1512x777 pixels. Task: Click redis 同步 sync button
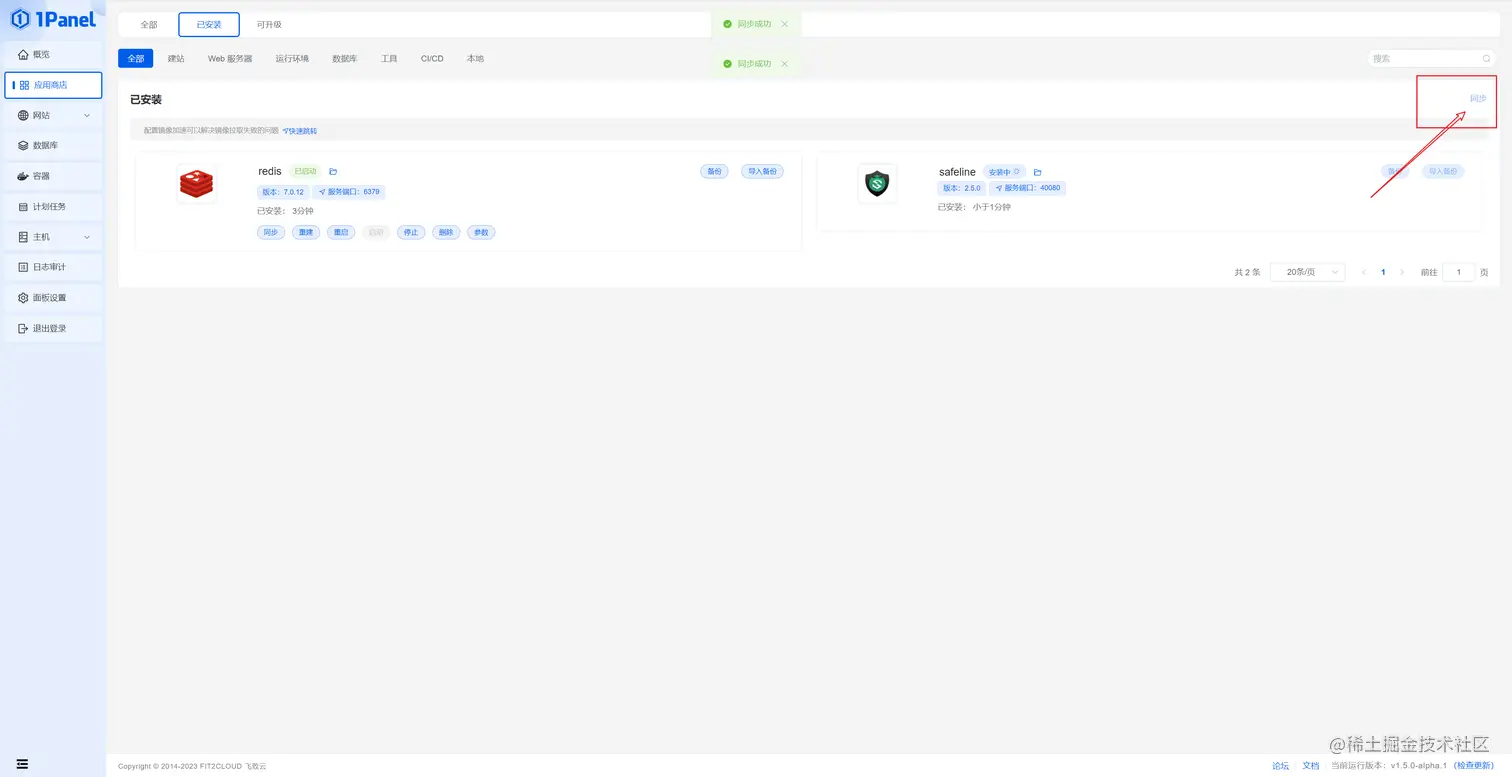(271, 232)
